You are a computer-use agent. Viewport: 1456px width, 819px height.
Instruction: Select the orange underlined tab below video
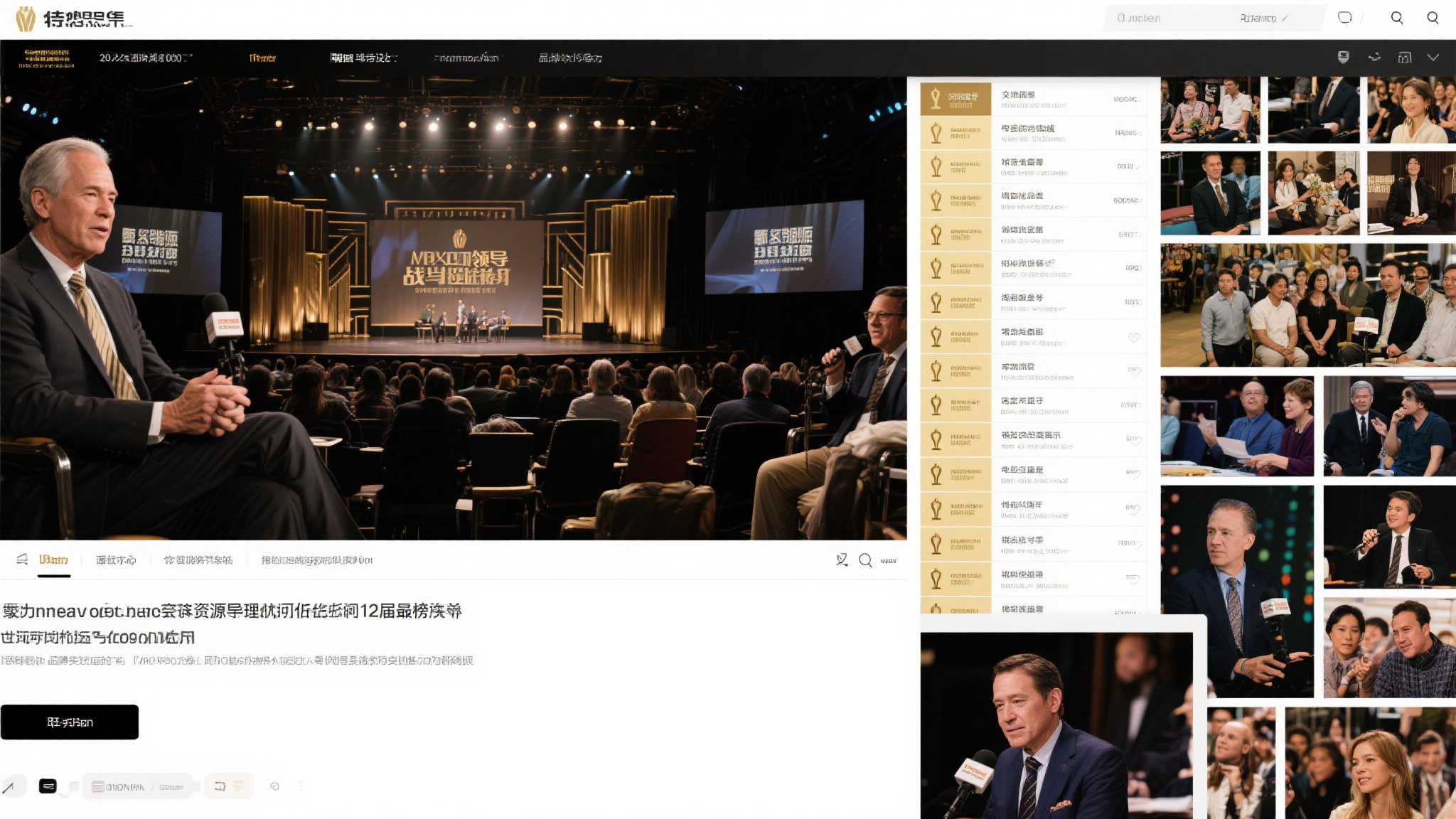click(53, 560)
